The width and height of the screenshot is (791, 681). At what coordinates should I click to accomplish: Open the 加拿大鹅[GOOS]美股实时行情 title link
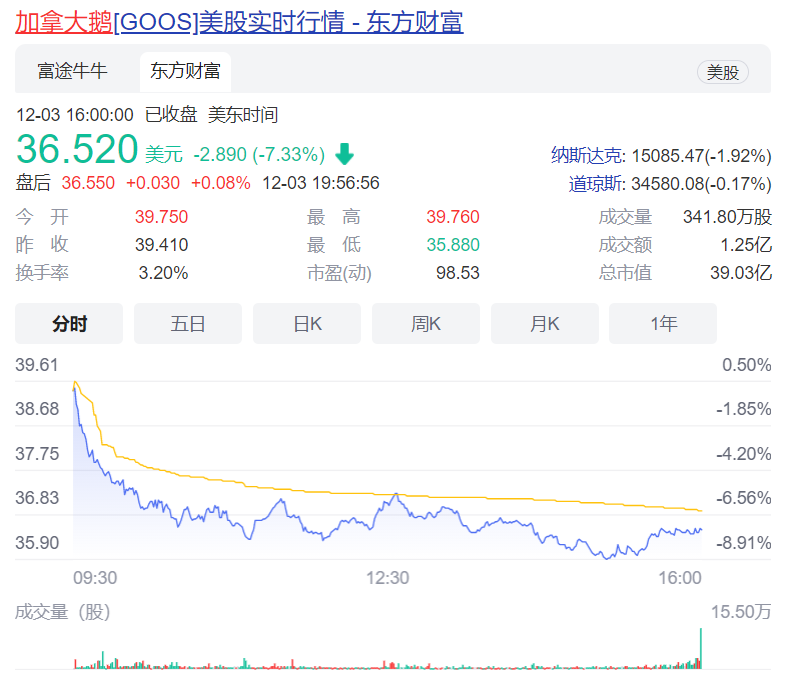[239, 22]
